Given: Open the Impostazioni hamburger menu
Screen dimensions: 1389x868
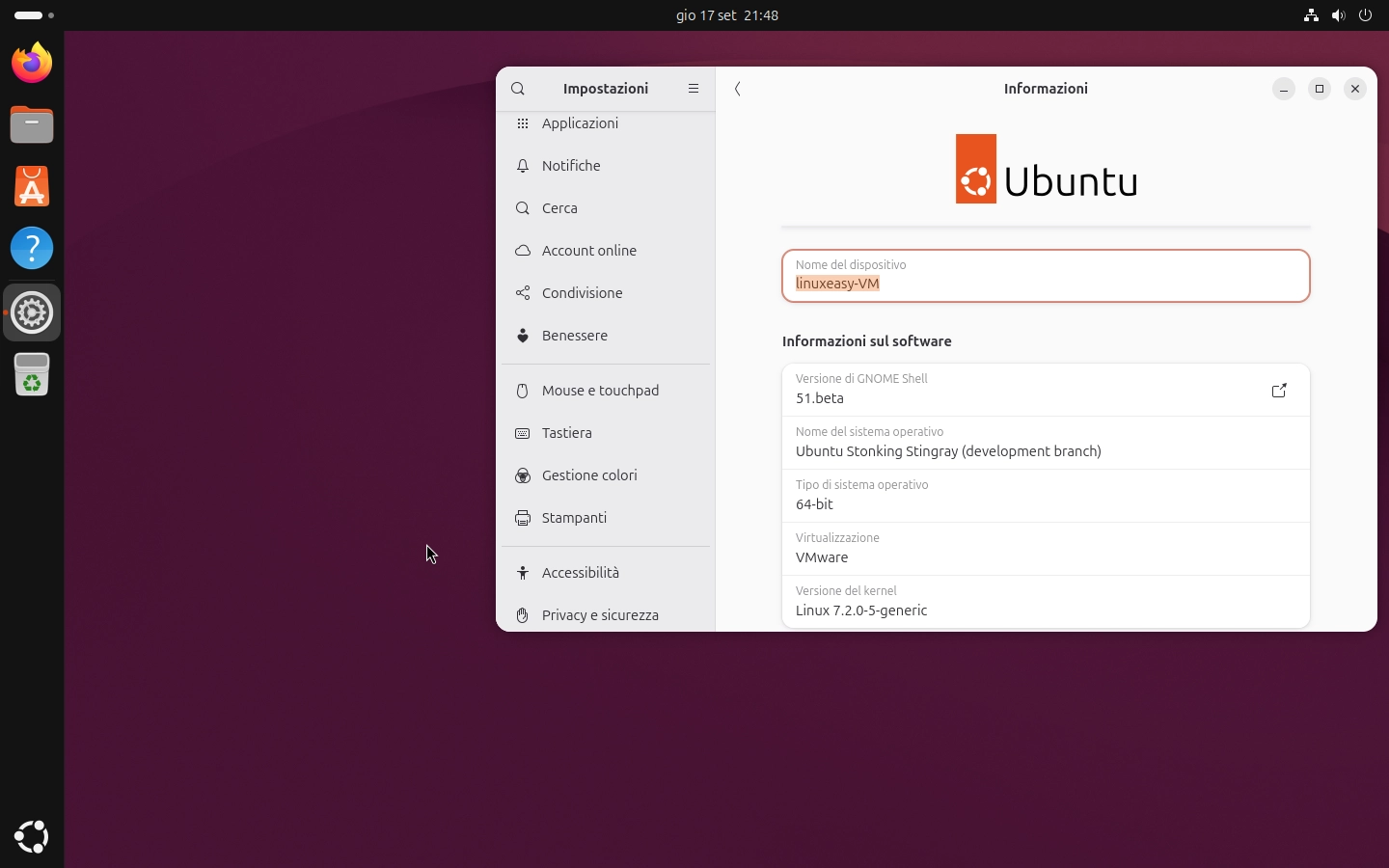Looking at the screenshot, I should coord(693,89).
